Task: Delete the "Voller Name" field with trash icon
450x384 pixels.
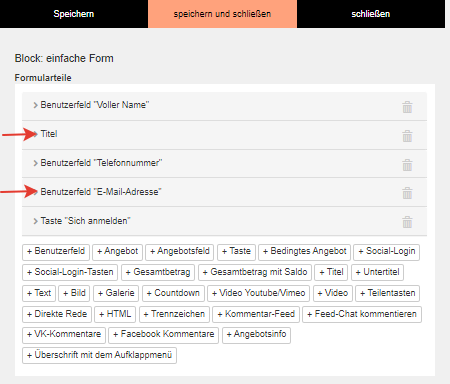Action: (407, 107)
